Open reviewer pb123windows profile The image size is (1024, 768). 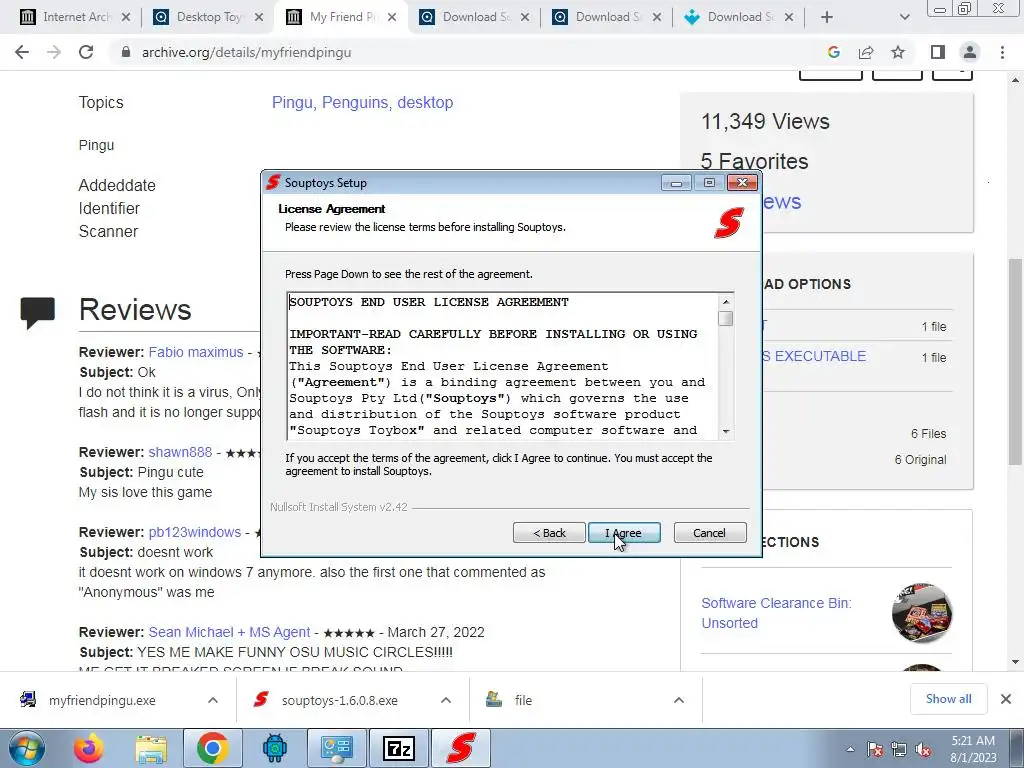[x=195, y=532]
